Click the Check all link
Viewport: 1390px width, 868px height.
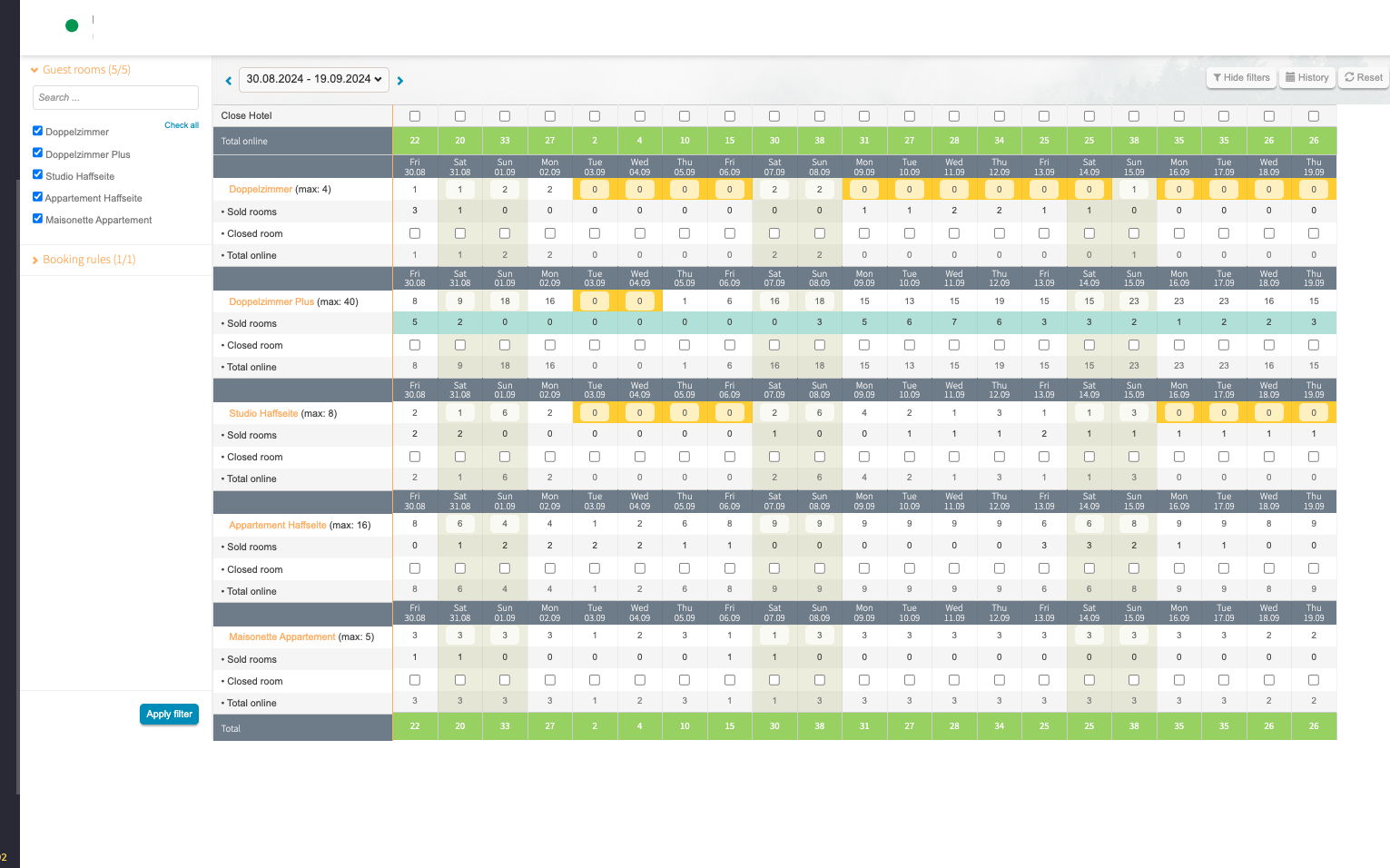click(182, 125)
